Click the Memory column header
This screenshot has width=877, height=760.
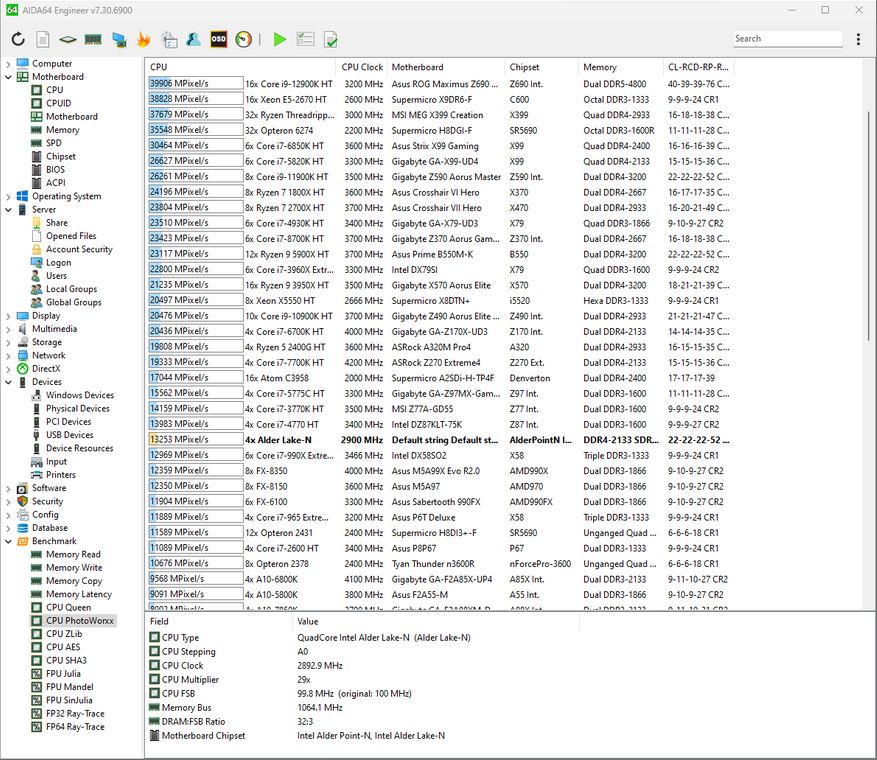tap(621, 67)
